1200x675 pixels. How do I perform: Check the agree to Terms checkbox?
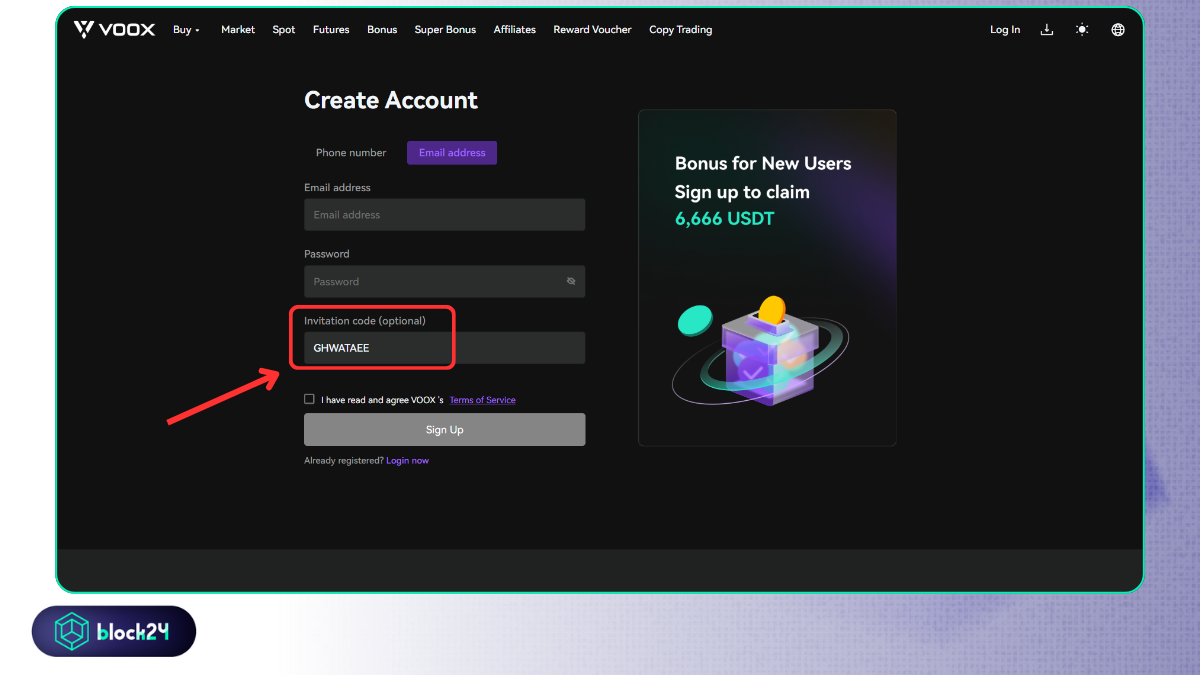click(x=310, y=399)
